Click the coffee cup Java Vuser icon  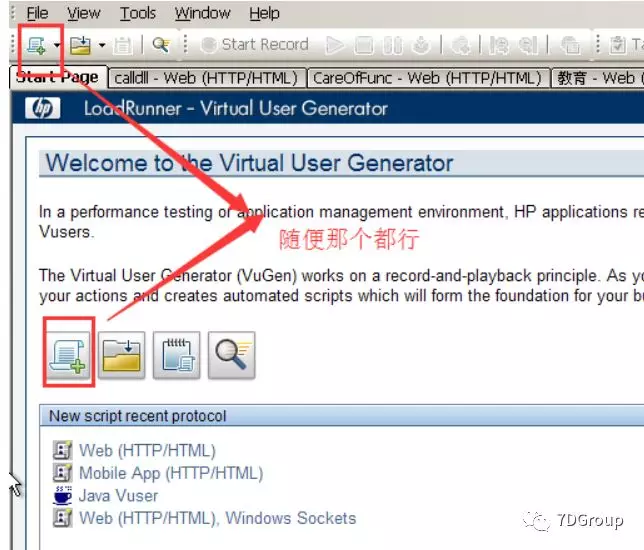[x=62, y=495]
